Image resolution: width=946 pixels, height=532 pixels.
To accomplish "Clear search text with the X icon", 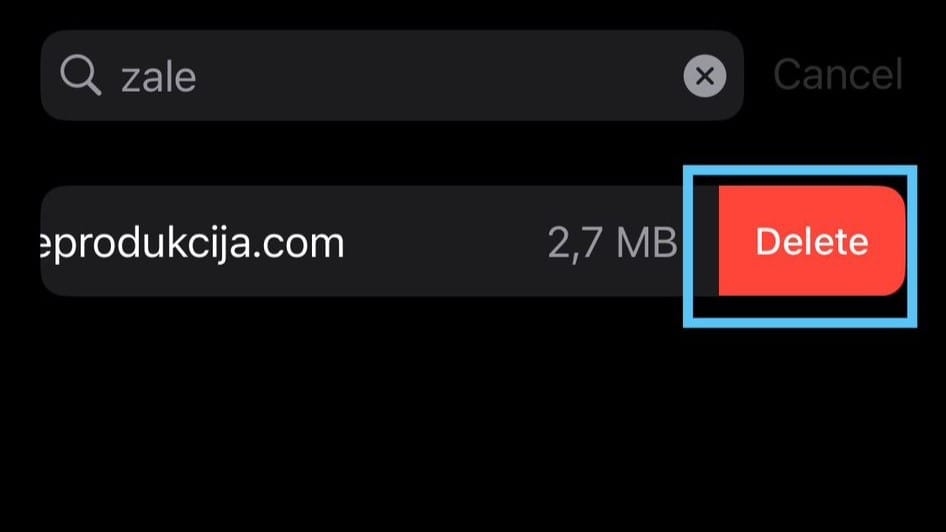I will 705,76.
